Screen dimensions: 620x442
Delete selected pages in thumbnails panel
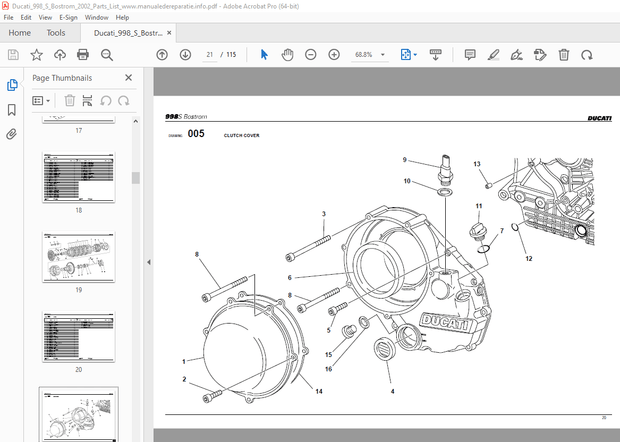click(x=70, y=101)
